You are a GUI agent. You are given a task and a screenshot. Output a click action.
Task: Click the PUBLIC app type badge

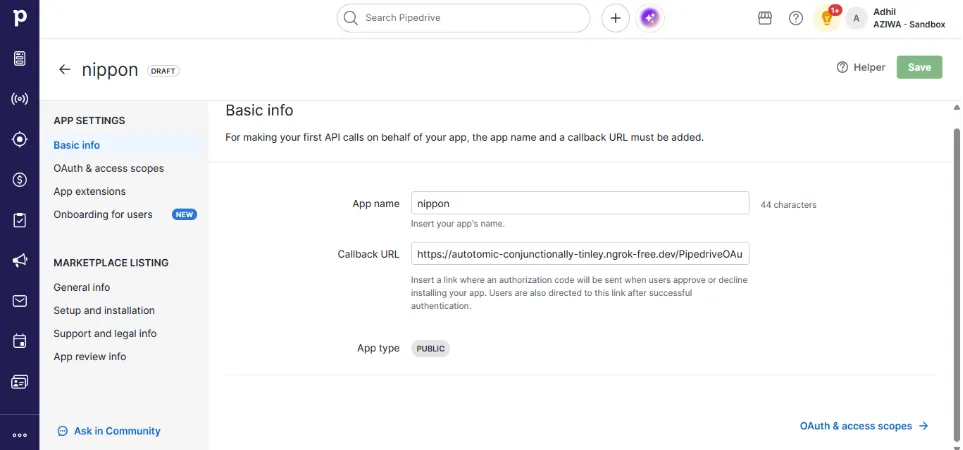coord(431,349)
